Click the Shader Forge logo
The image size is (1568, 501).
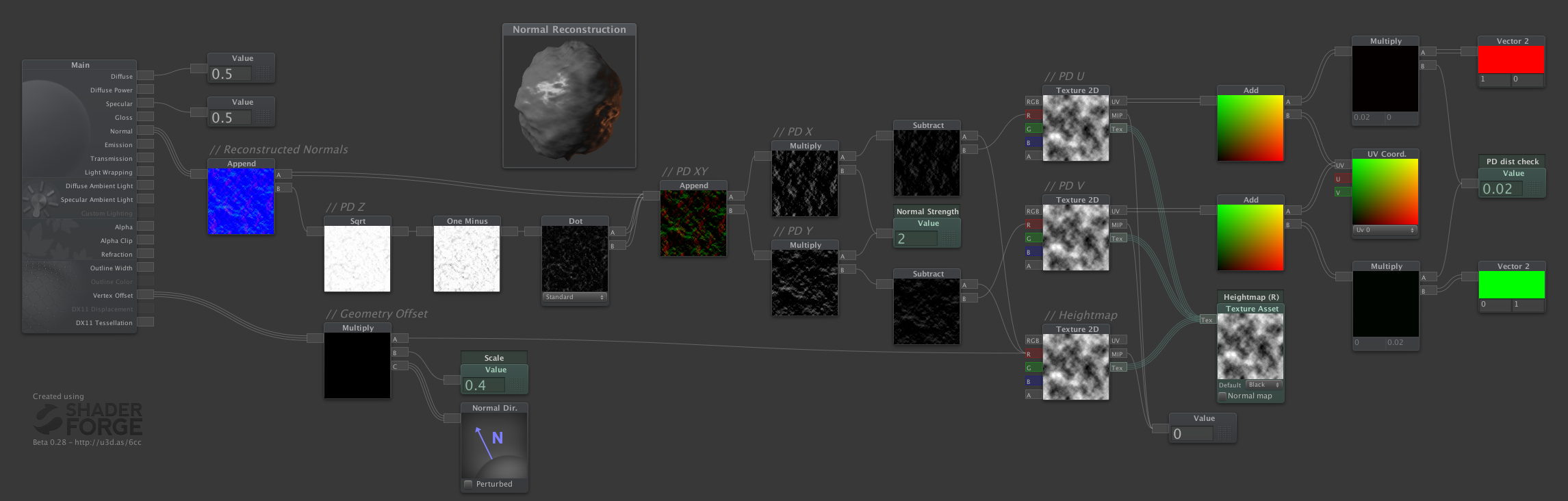click(x=88, y=420)
